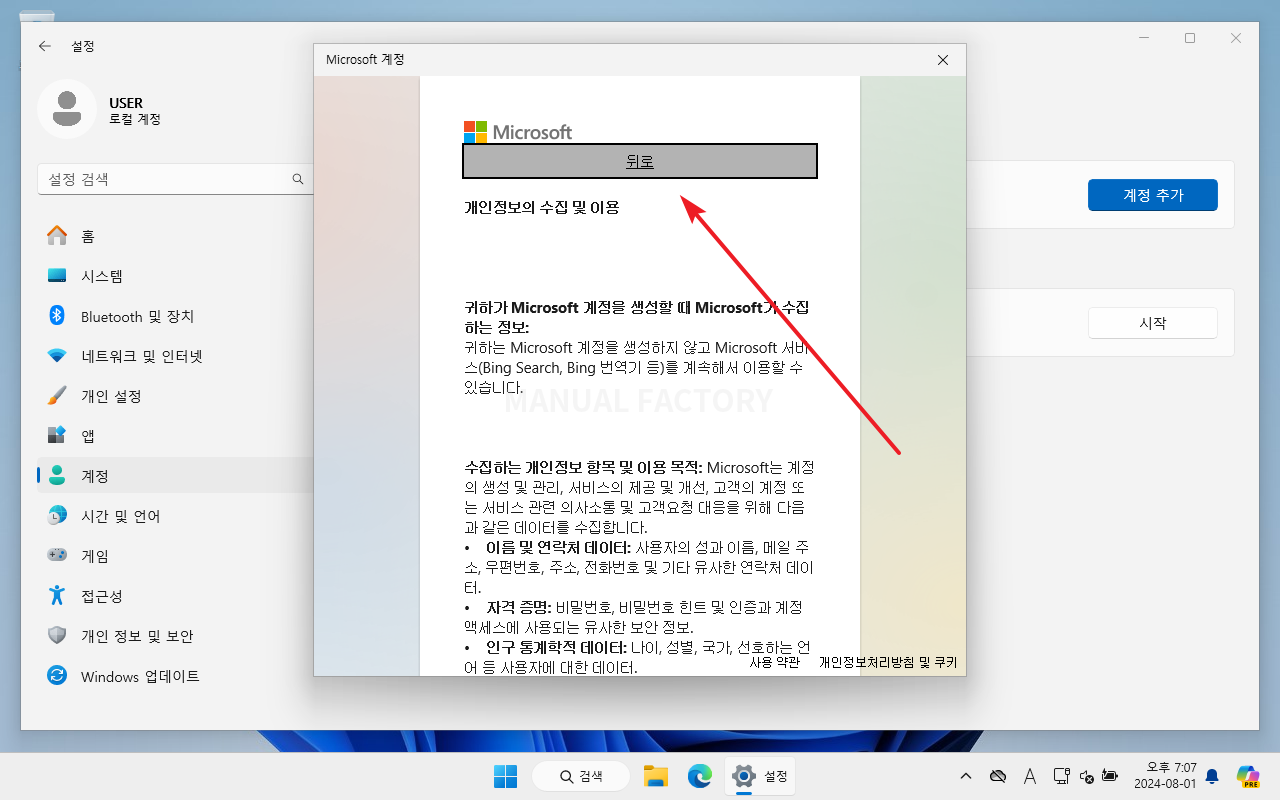The width and height of the screenshot is (1280, 800).
Task: Show hidden tray icons chevron
Action: point(965,776)
